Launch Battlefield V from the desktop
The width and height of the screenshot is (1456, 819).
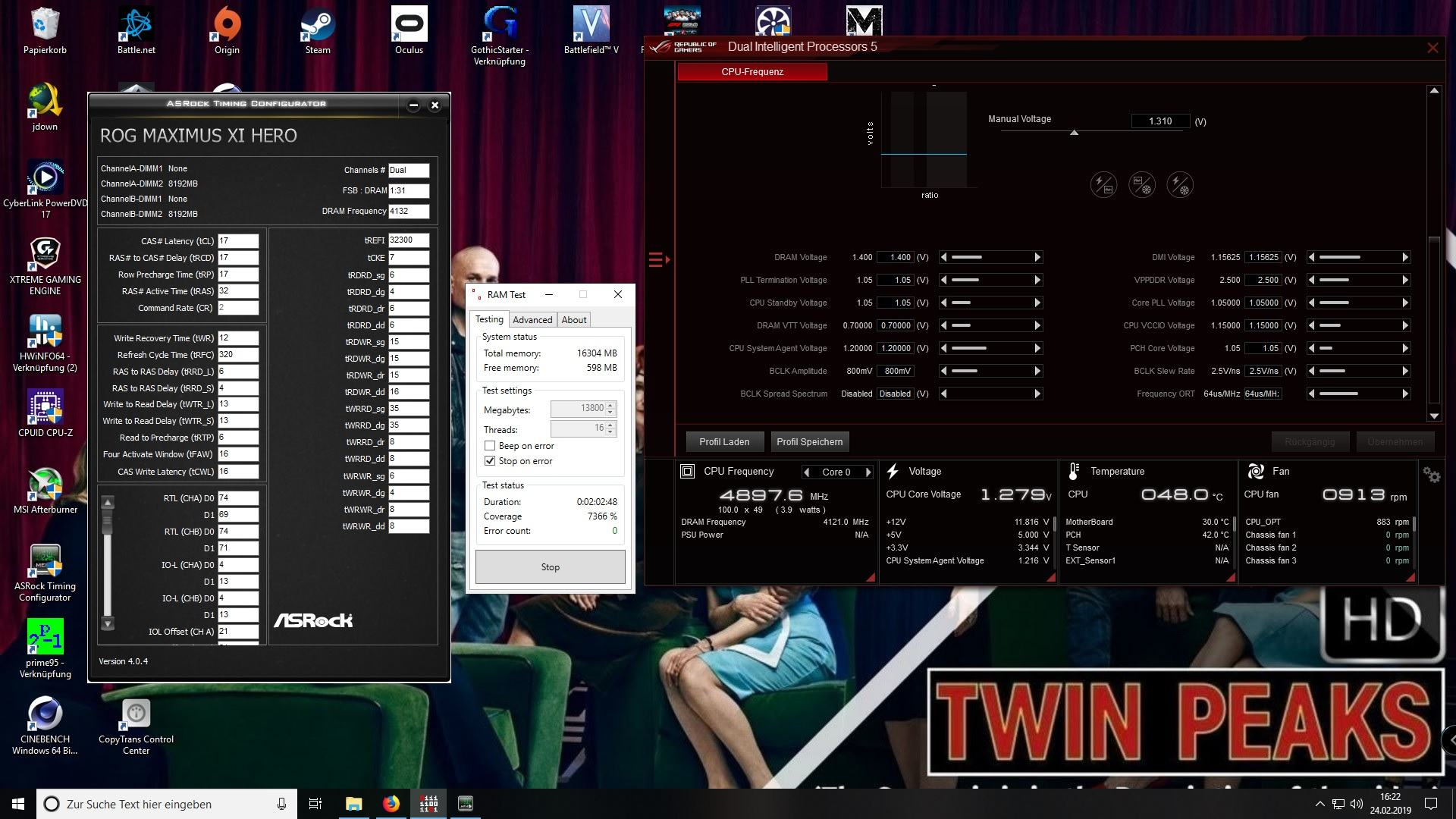tap(591, 31)
